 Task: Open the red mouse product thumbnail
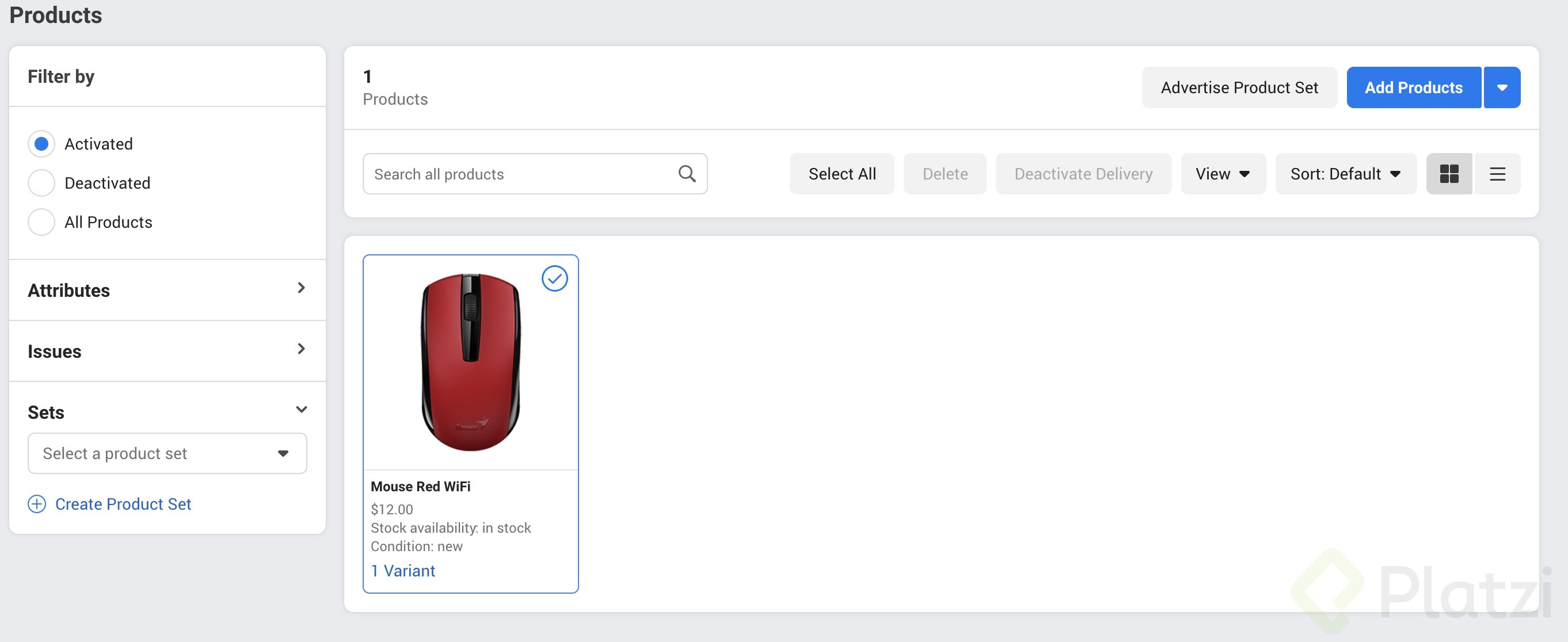[470, 362]
